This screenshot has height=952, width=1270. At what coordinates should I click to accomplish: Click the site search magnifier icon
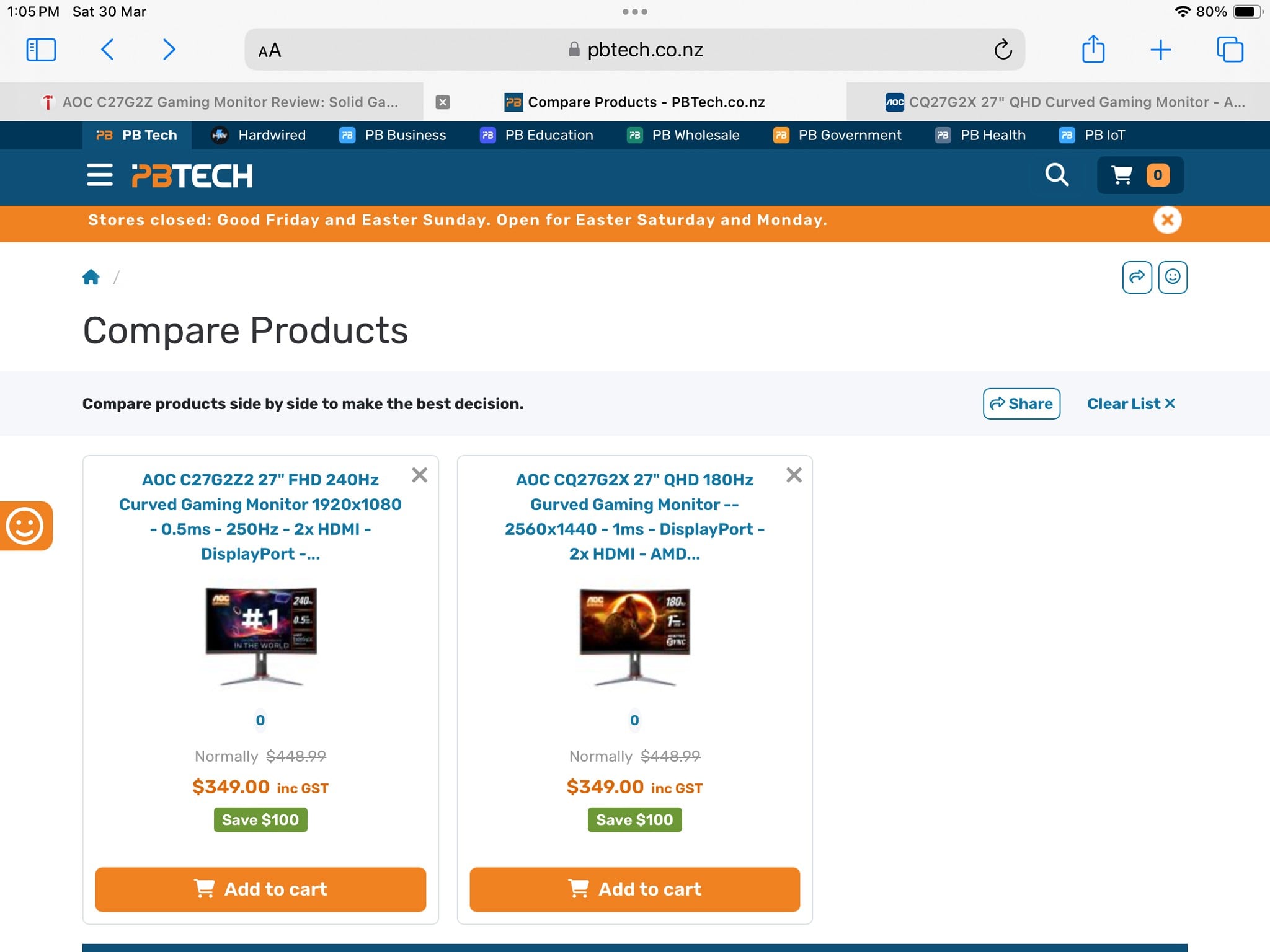coord(1057,175)
